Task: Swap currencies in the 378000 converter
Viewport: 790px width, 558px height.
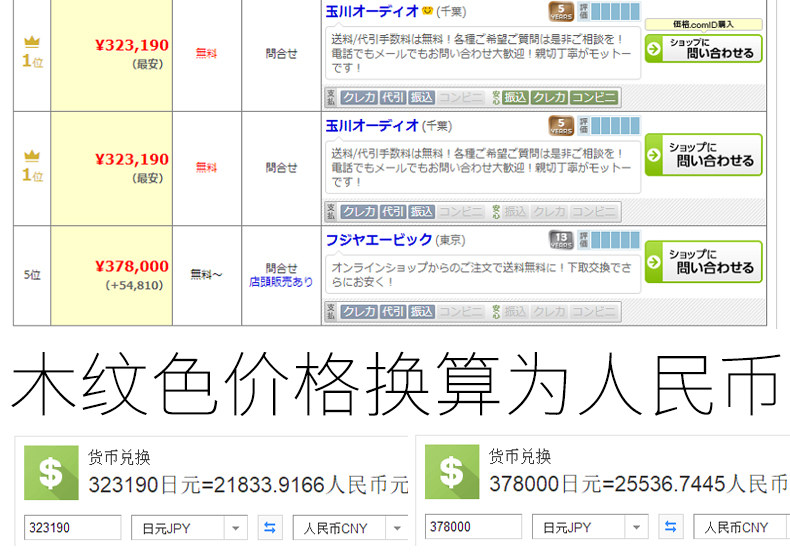Action: point(671,527)
